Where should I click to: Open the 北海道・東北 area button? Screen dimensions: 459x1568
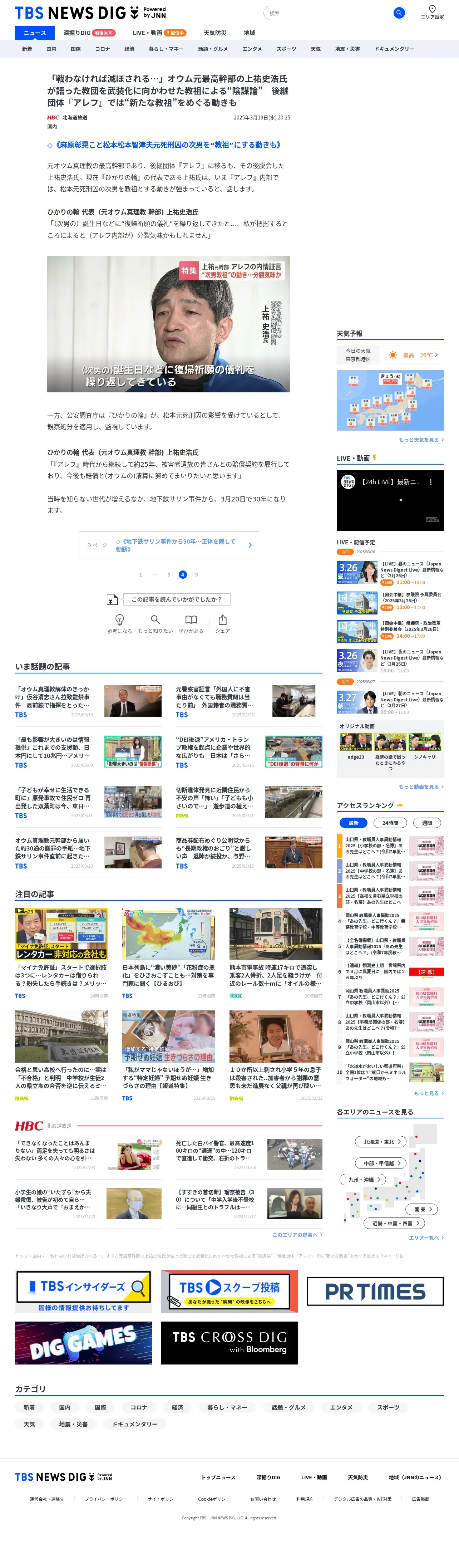(380, 1142)
